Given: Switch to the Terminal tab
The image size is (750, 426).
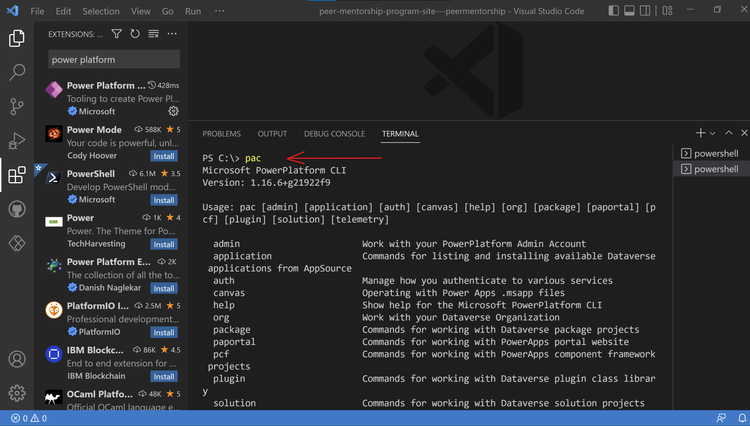Looking at the screenshot, I should click(400, 134).
